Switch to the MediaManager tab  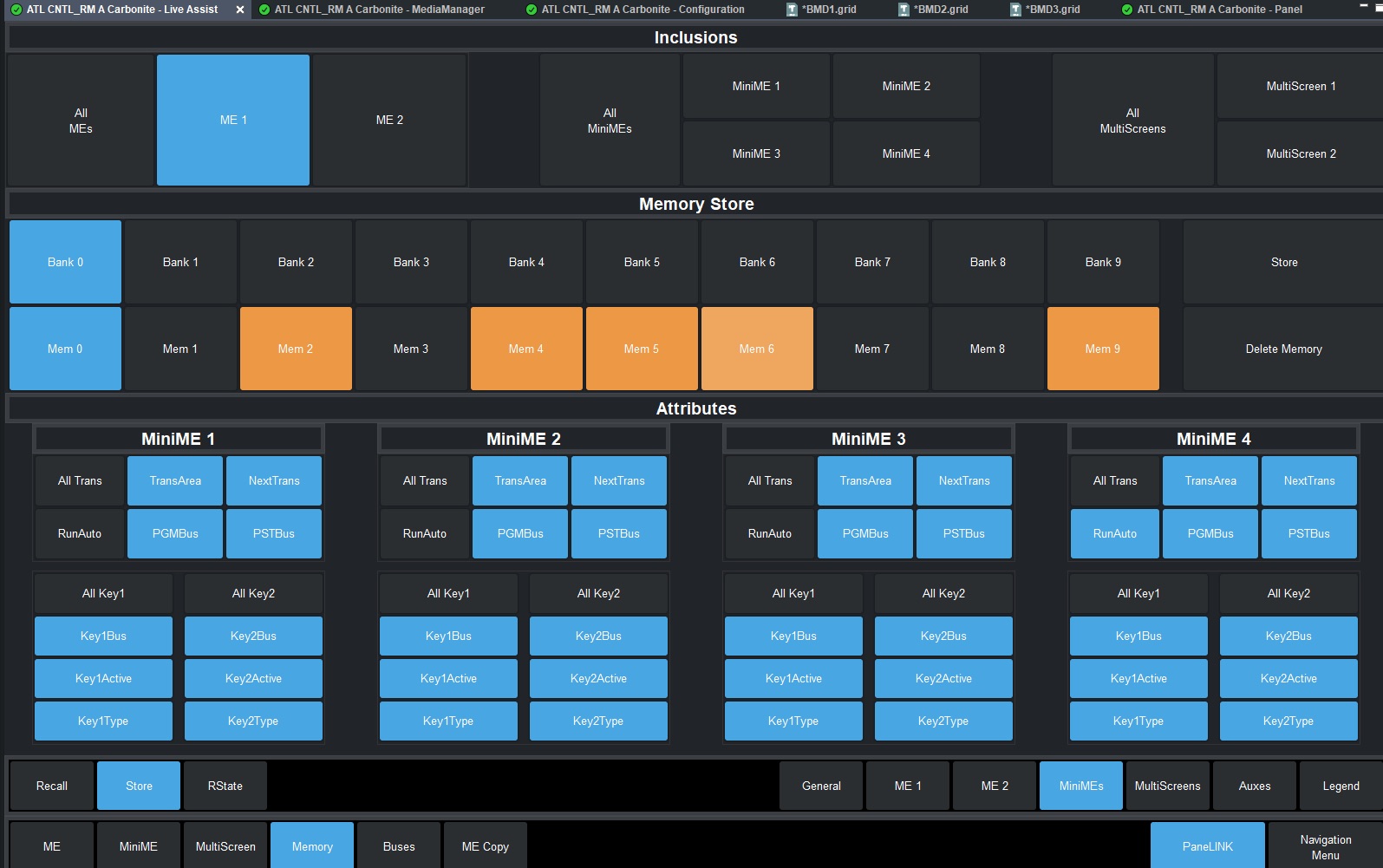(x=379, y=10)
